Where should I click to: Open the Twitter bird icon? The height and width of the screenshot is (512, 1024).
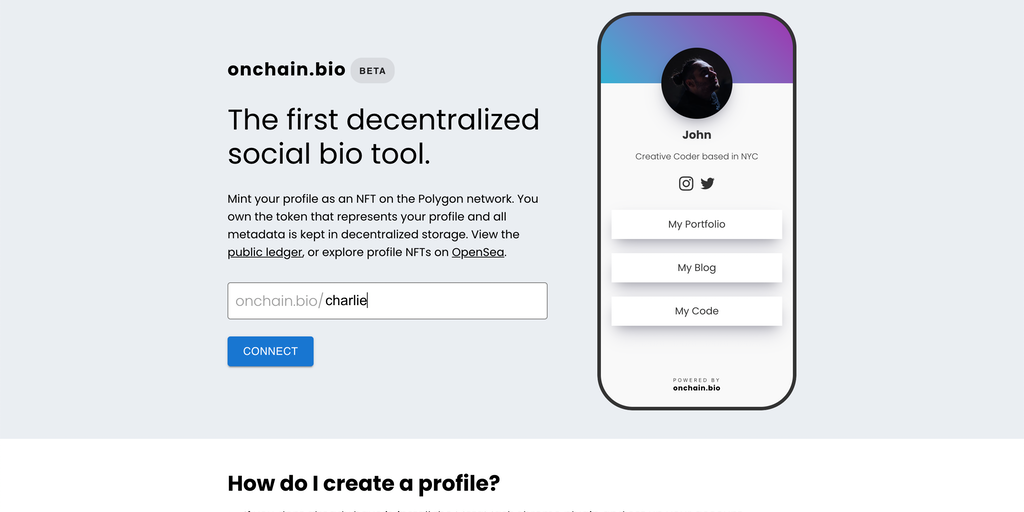click(x=708, y=183)
